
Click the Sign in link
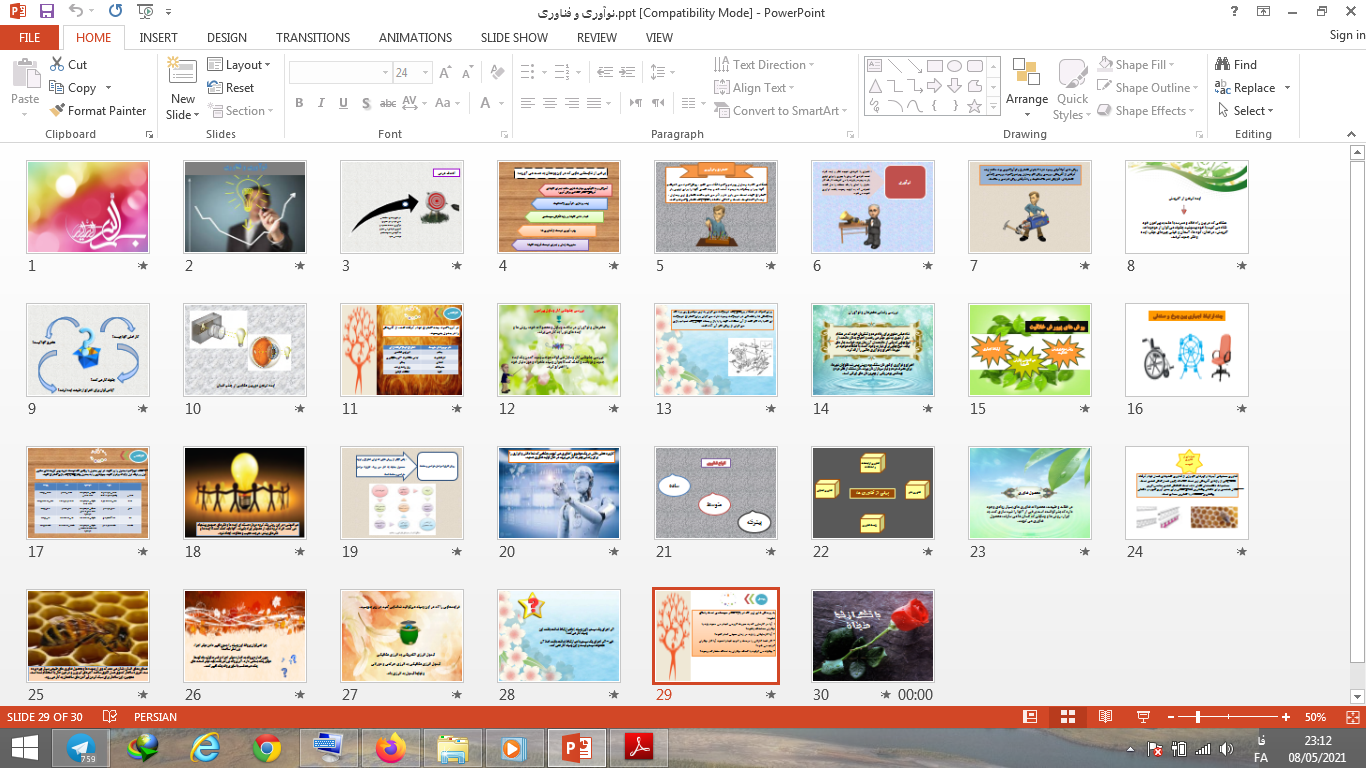[x=1346, y=35]
